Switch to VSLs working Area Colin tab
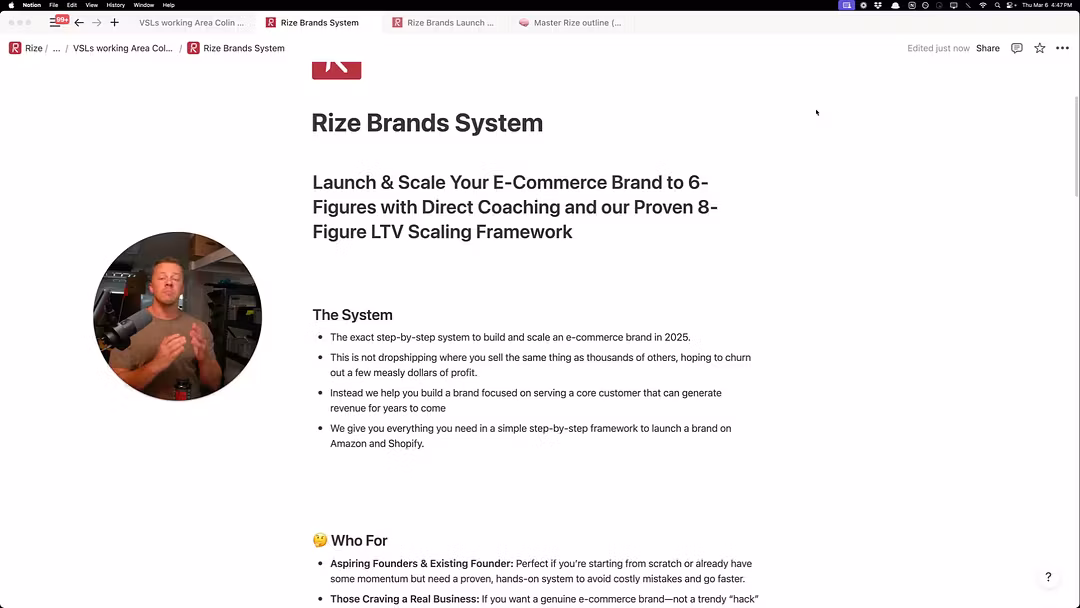This screenshot has width=1080, height=608. tap(191, 23)
